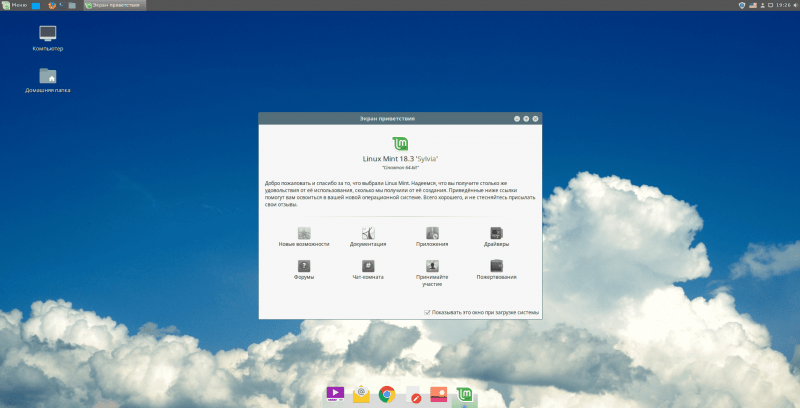
Task: Click the user account icon in tray
Action: click(762, 5)
